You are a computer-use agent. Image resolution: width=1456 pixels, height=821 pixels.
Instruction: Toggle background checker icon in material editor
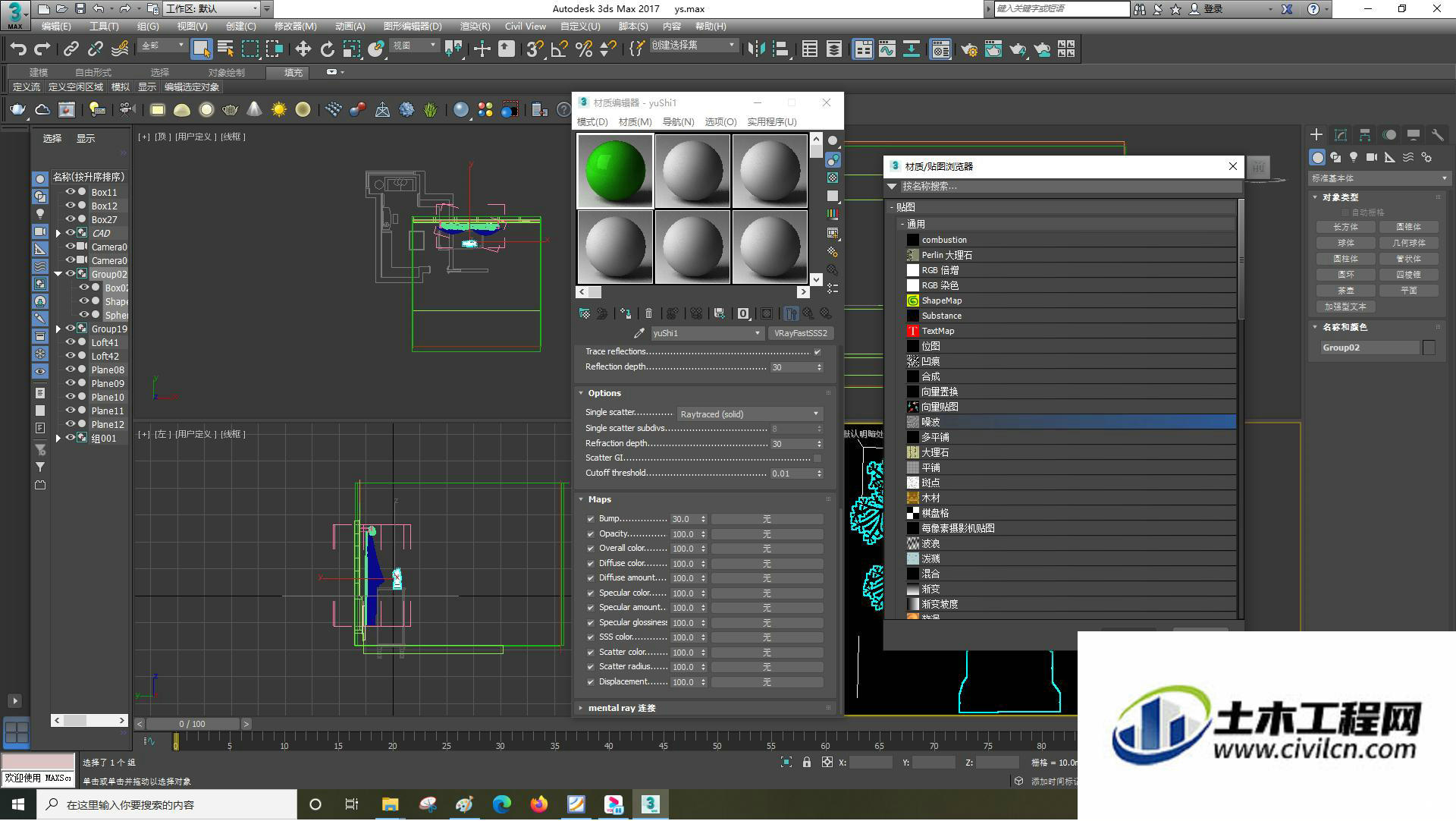click(x=833, y=178)
